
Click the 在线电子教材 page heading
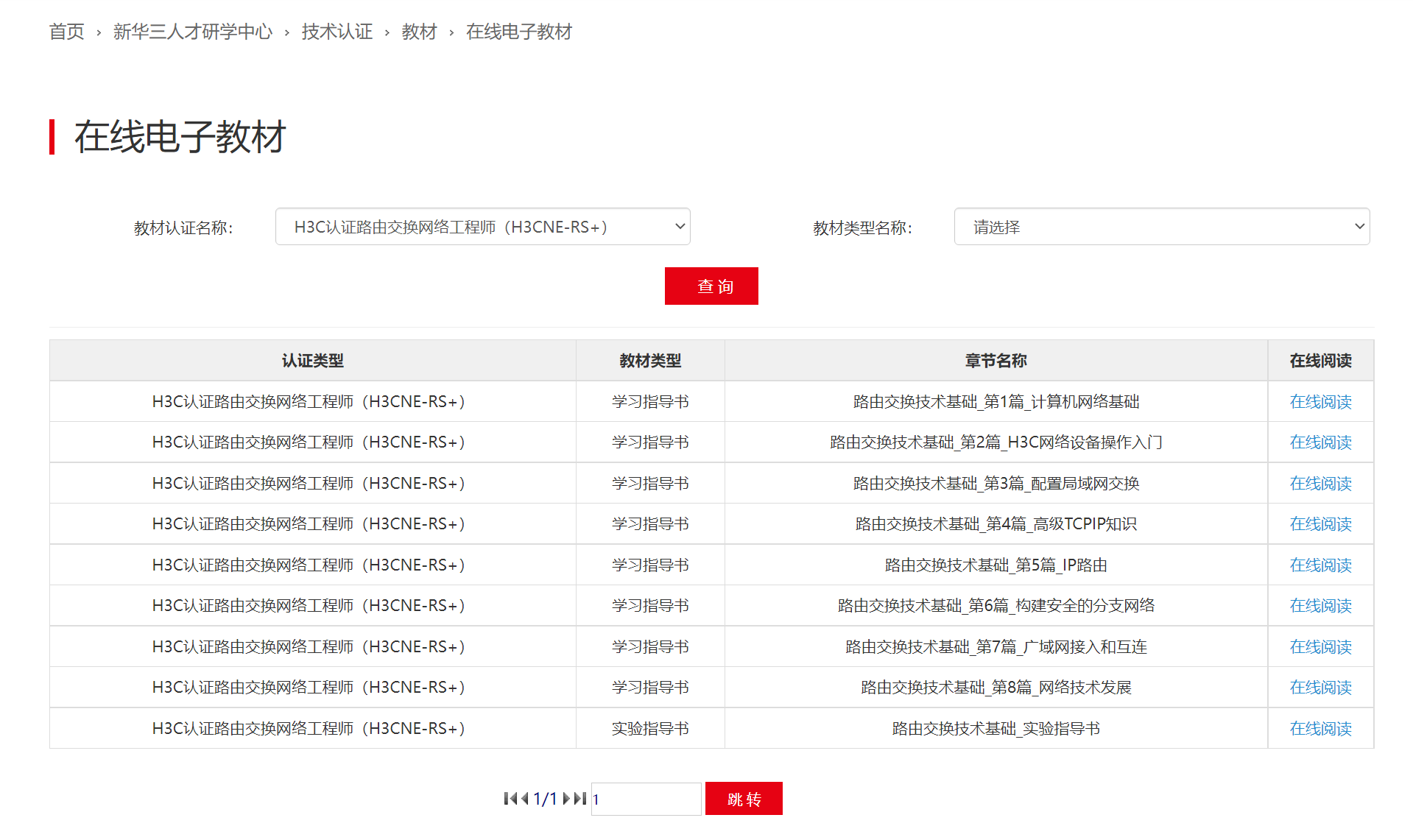point(180,137)
